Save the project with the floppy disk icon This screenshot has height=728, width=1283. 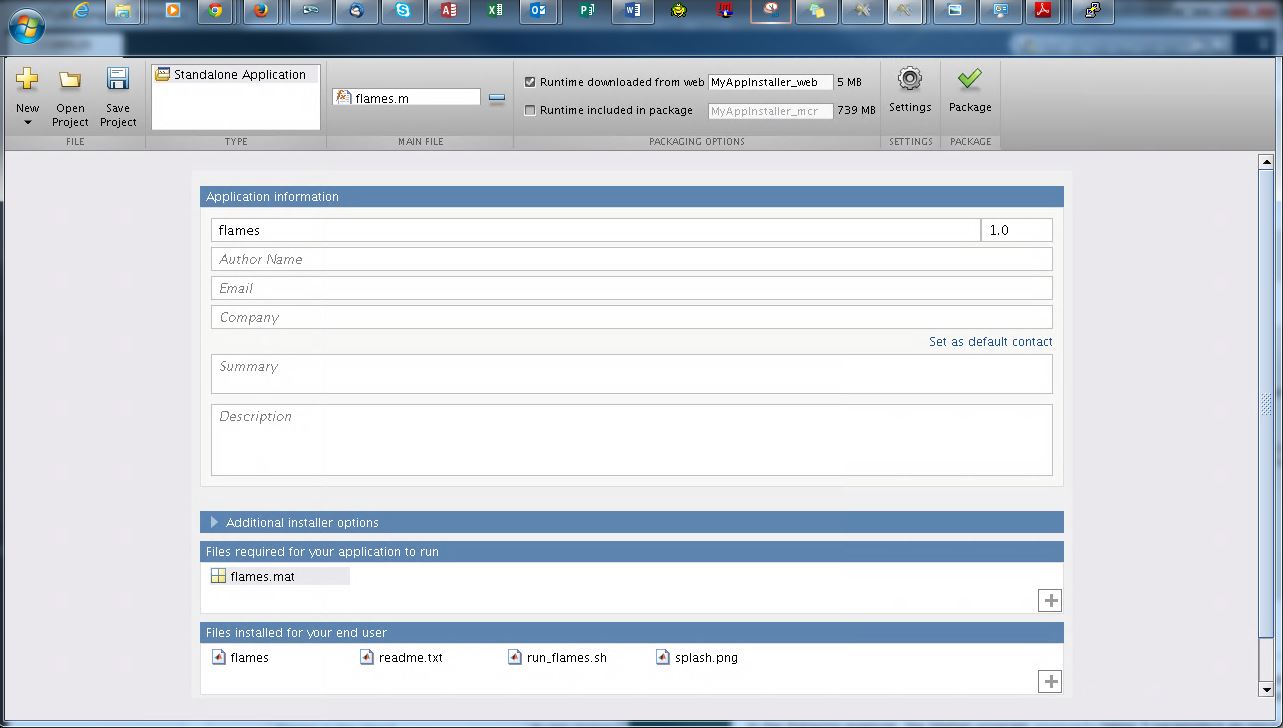click(118, 80)
